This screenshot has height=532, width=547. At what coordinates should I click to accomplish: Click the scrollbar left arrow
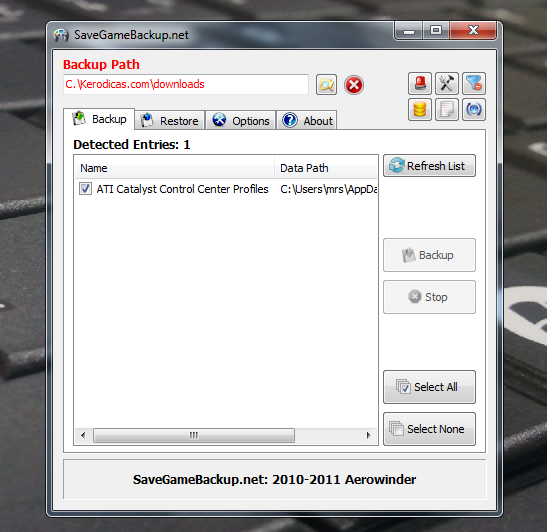pos(83,435)
